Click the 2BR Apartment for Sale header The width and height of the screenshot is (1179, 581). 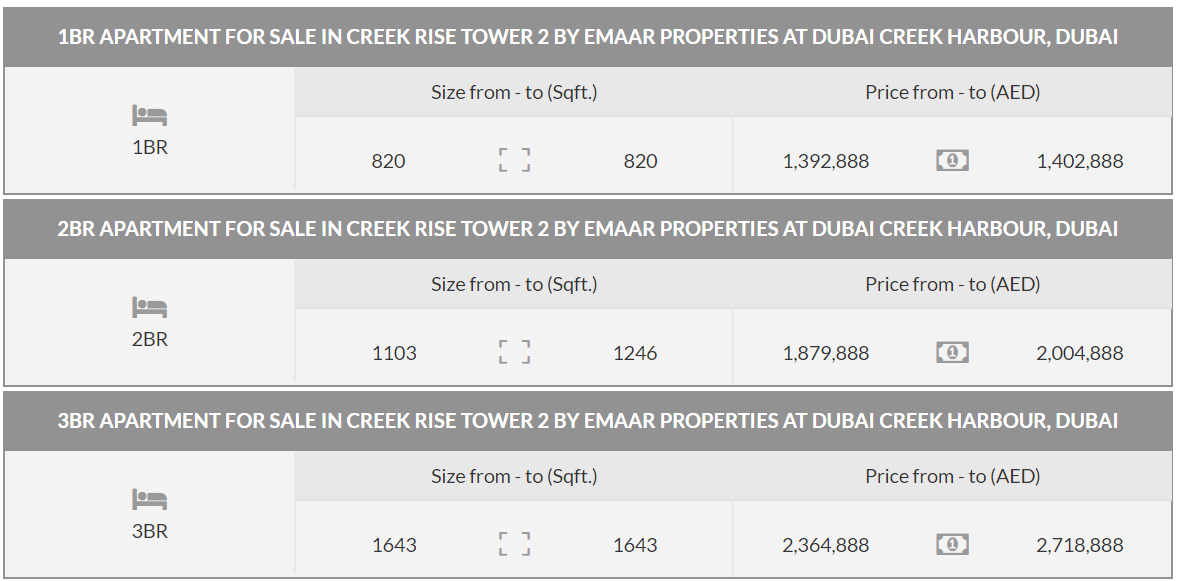point(588,229)
